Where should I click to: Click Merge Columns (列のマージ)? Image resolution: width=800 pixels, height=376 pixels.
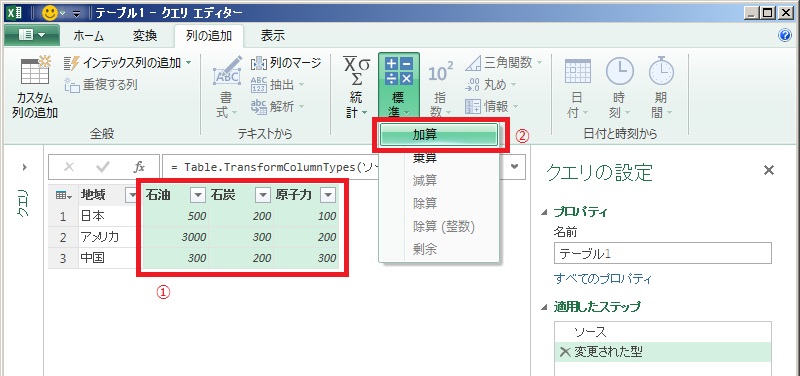[286, 63]
